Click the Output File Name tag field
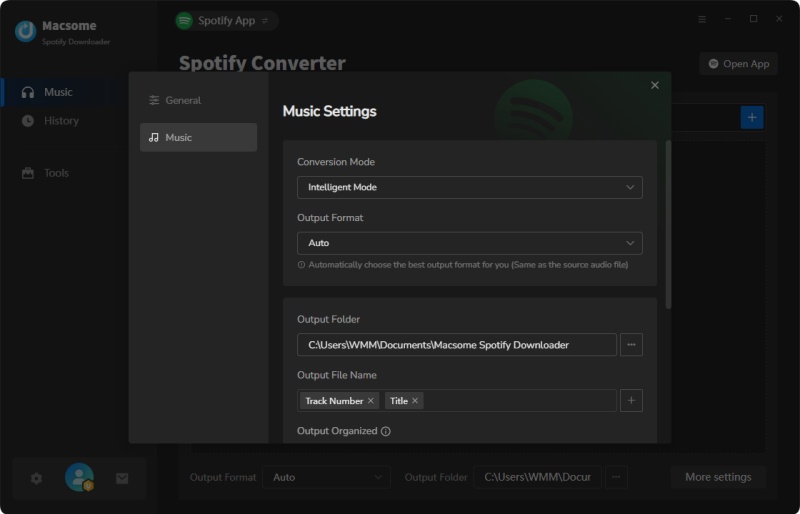Screen dimensions: 800x514 457,401
